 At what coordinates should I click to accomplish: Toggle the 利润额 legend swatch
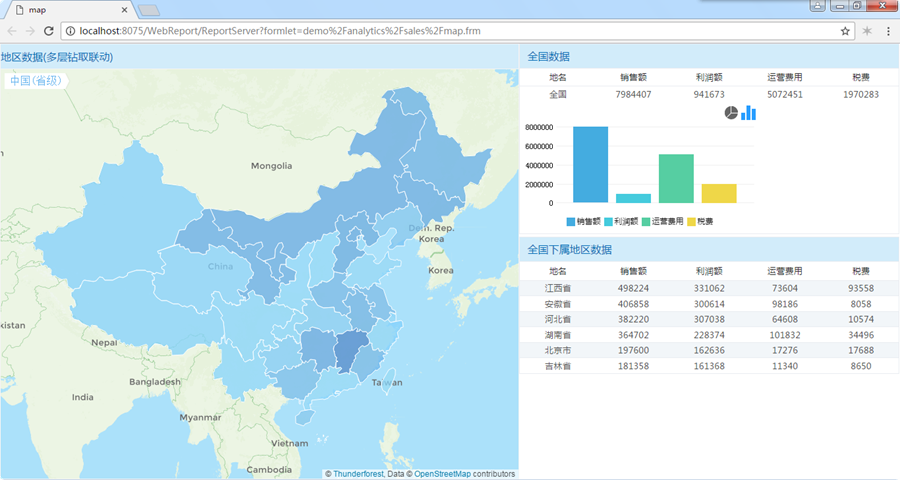tap(608, 222)
